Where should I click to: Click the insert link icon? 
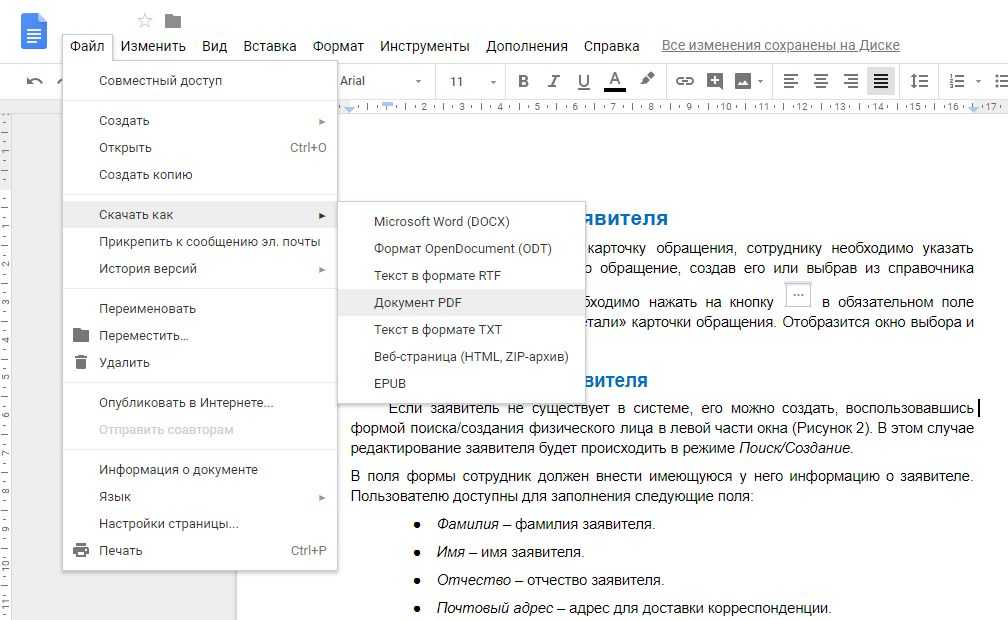(685, 81)
